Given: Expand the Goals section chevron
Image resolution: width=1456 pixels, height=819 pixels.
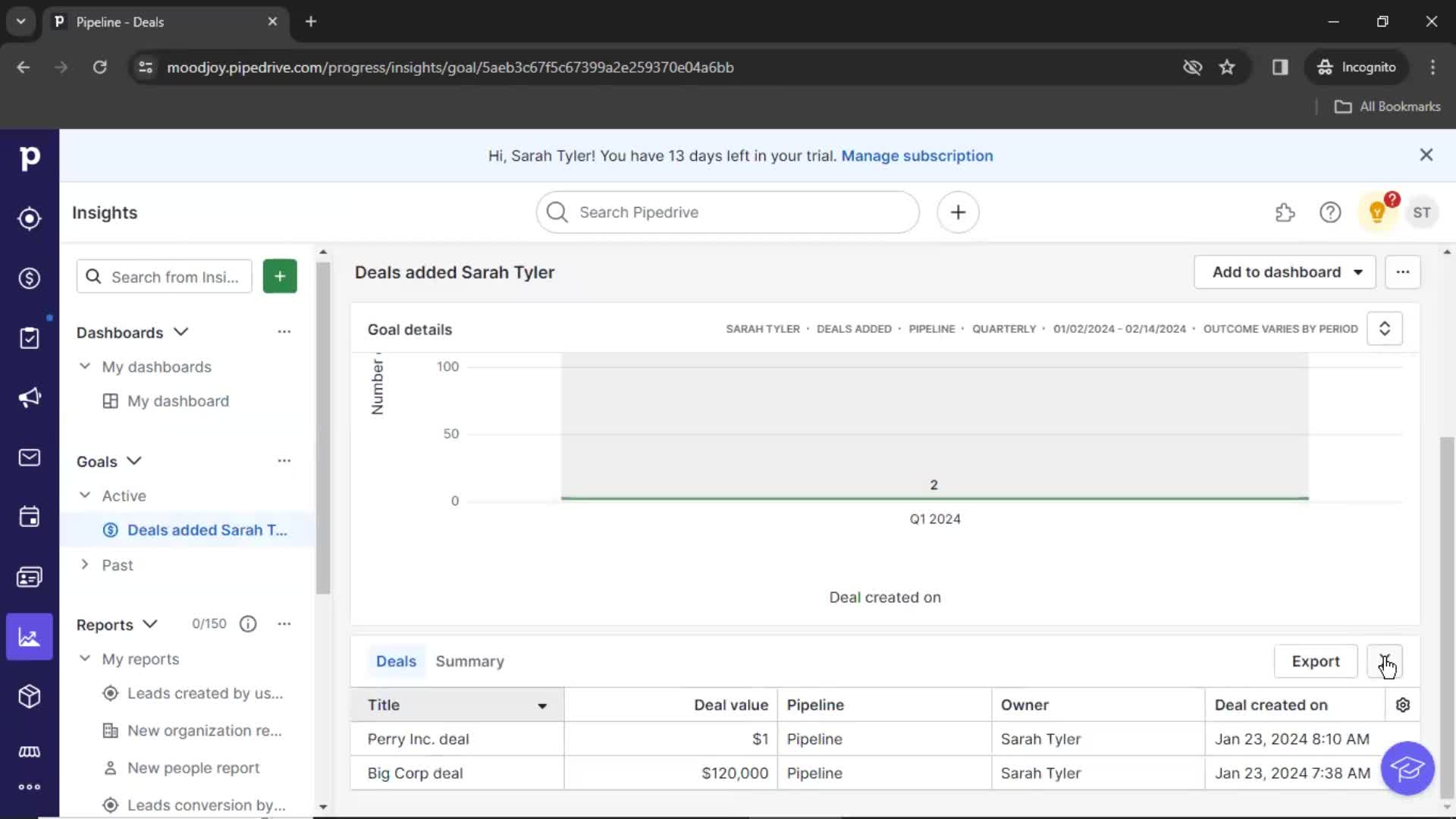Looking at the screenshot, I should point(134,460).
